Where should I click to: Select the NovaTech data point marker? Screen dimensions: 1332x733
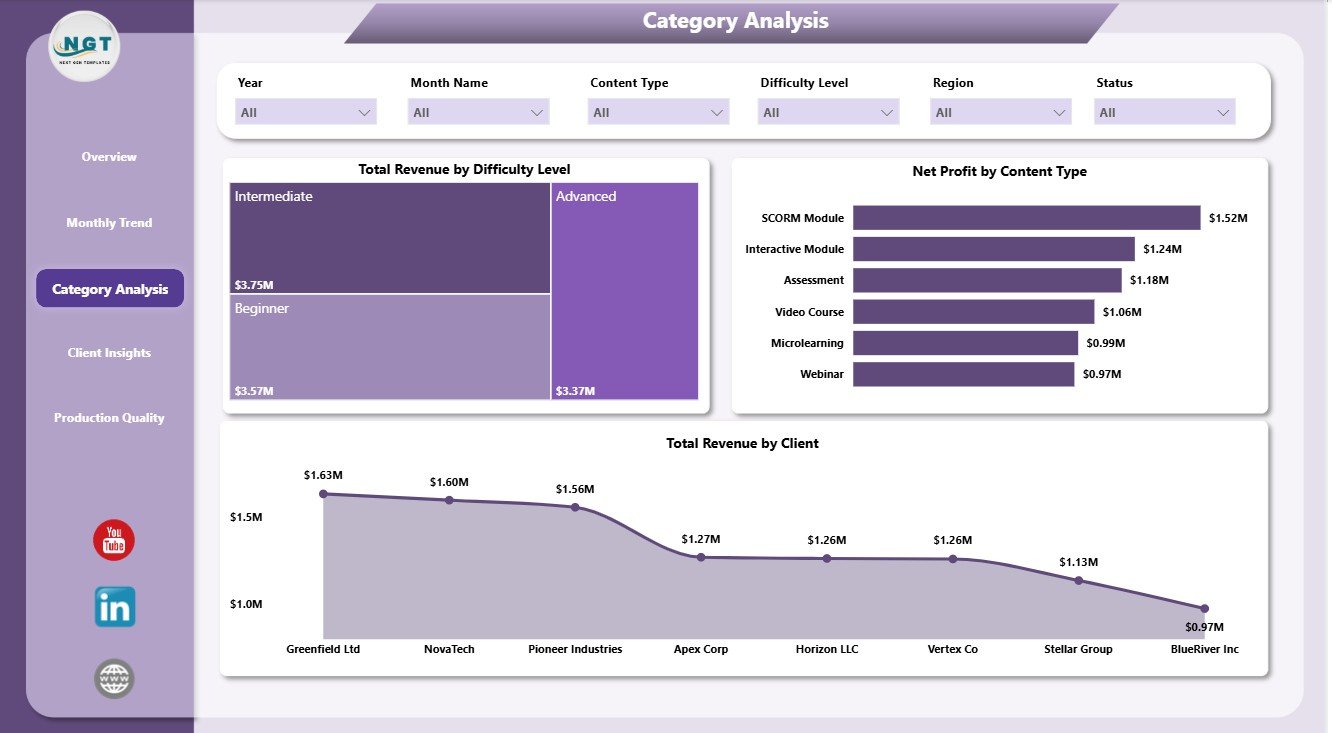449,500
